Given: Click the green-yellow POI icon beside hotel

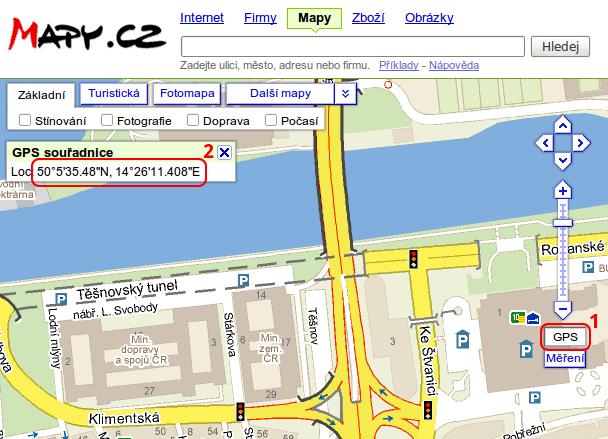Looking at the screenshot, I should click(x=518, y=318).
